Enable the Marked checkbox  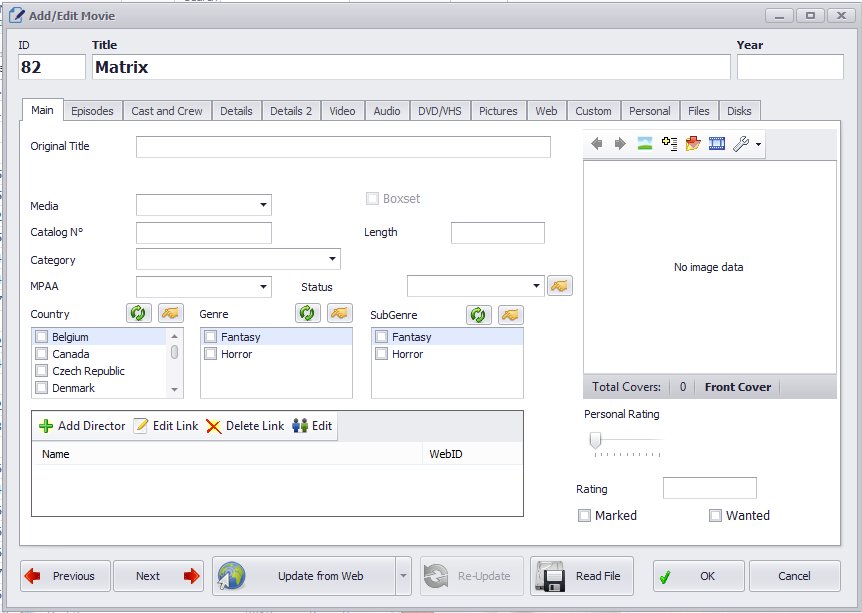pos(584,516)
